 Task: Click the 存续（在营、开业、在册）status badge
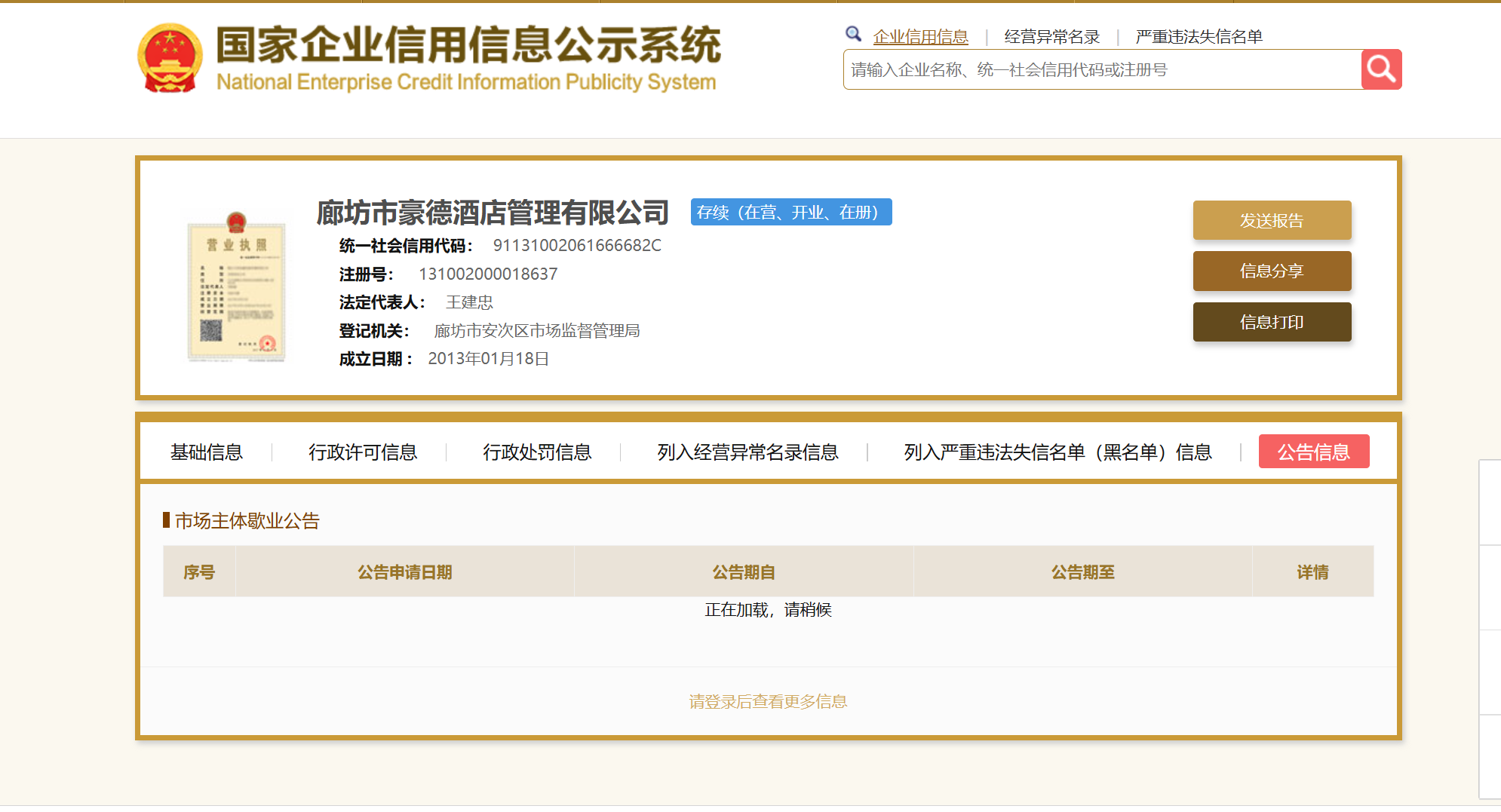(x=791, y=212)
